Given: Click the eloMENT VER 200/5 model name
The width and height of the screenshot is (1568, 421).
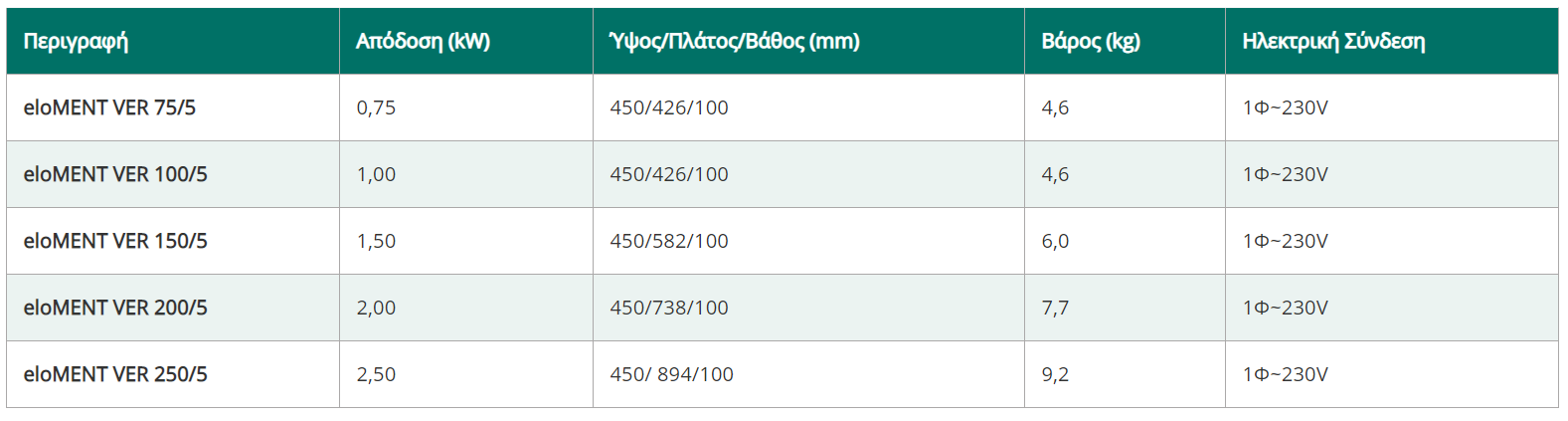Looking at the screenshot, I should pyautogui.click(x=115, y=308).
